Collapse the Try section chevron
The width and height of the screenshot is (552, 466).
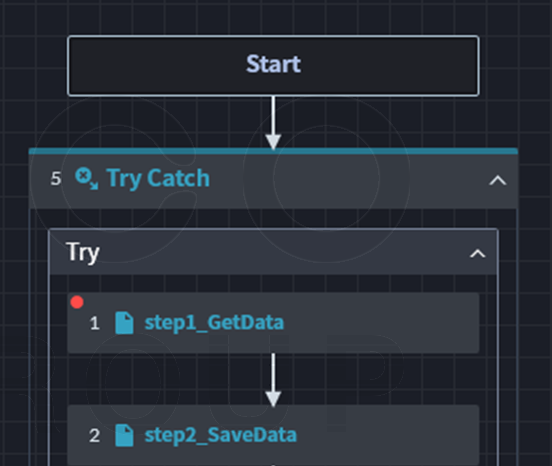(x=478, y=253)
